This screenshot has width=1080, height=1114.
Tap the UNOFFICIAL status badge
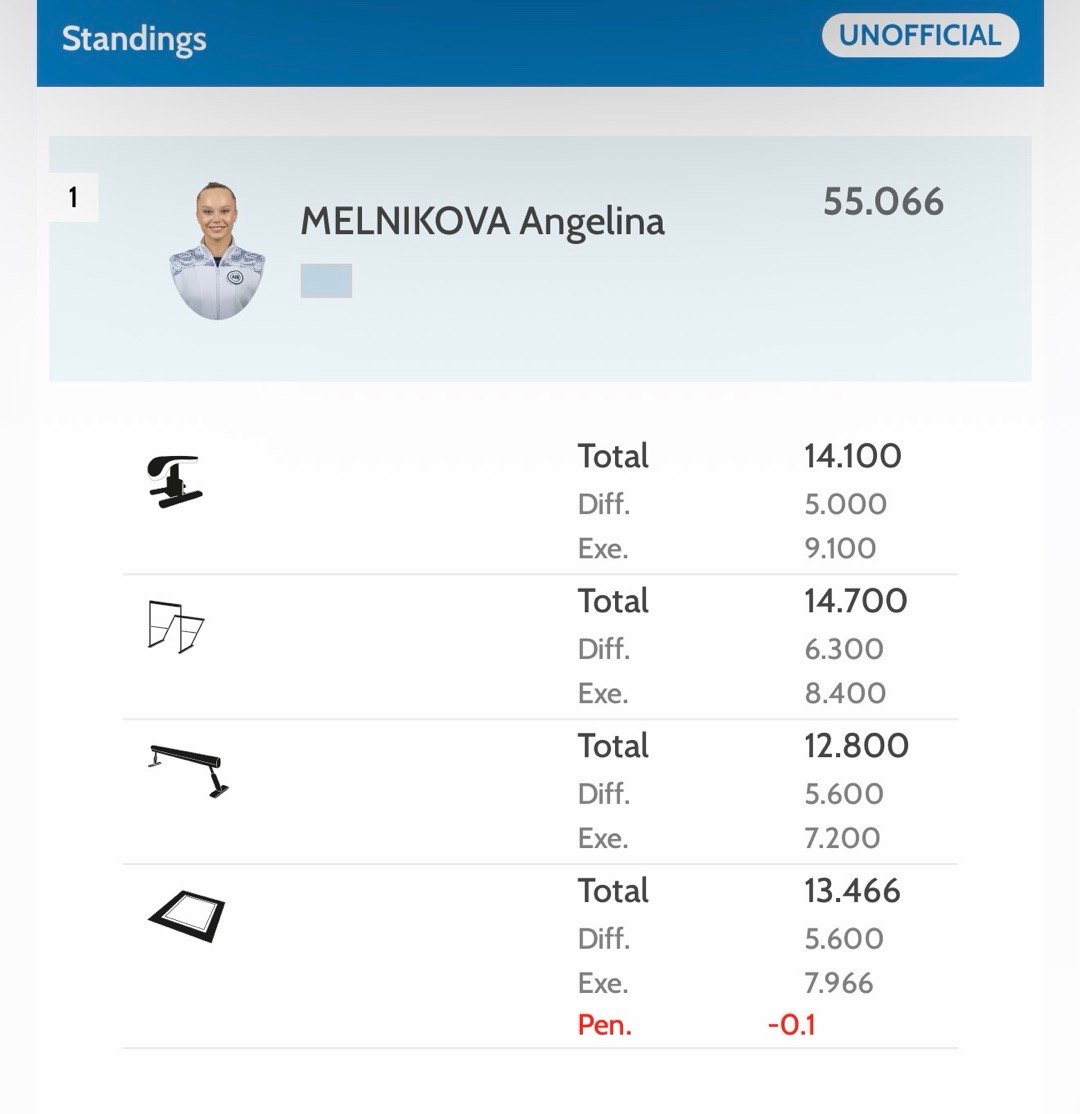click(x=920, y=36)
